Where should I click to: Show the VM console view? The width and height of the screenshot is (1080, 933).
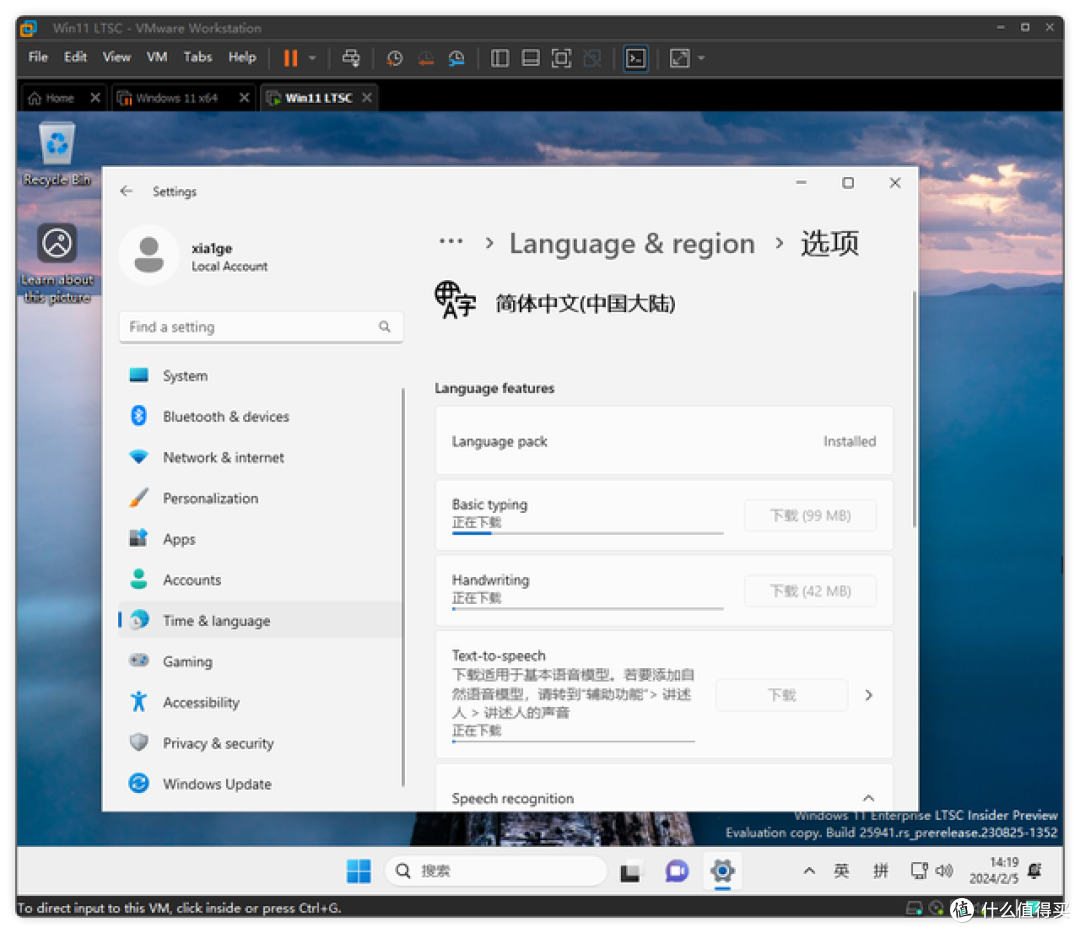636,58
